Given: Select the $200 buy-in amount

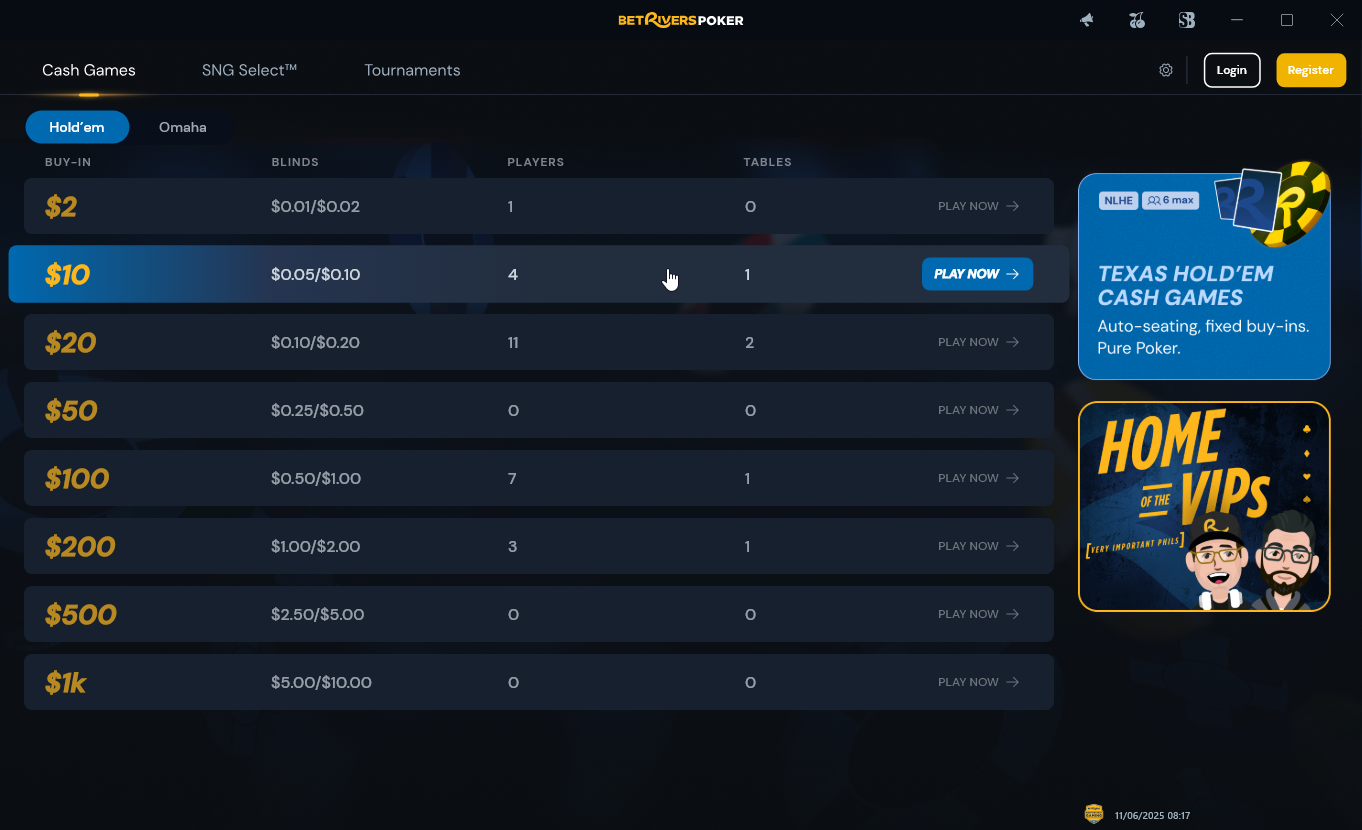Looking at the screenshot, I should [x=80, y=547].
